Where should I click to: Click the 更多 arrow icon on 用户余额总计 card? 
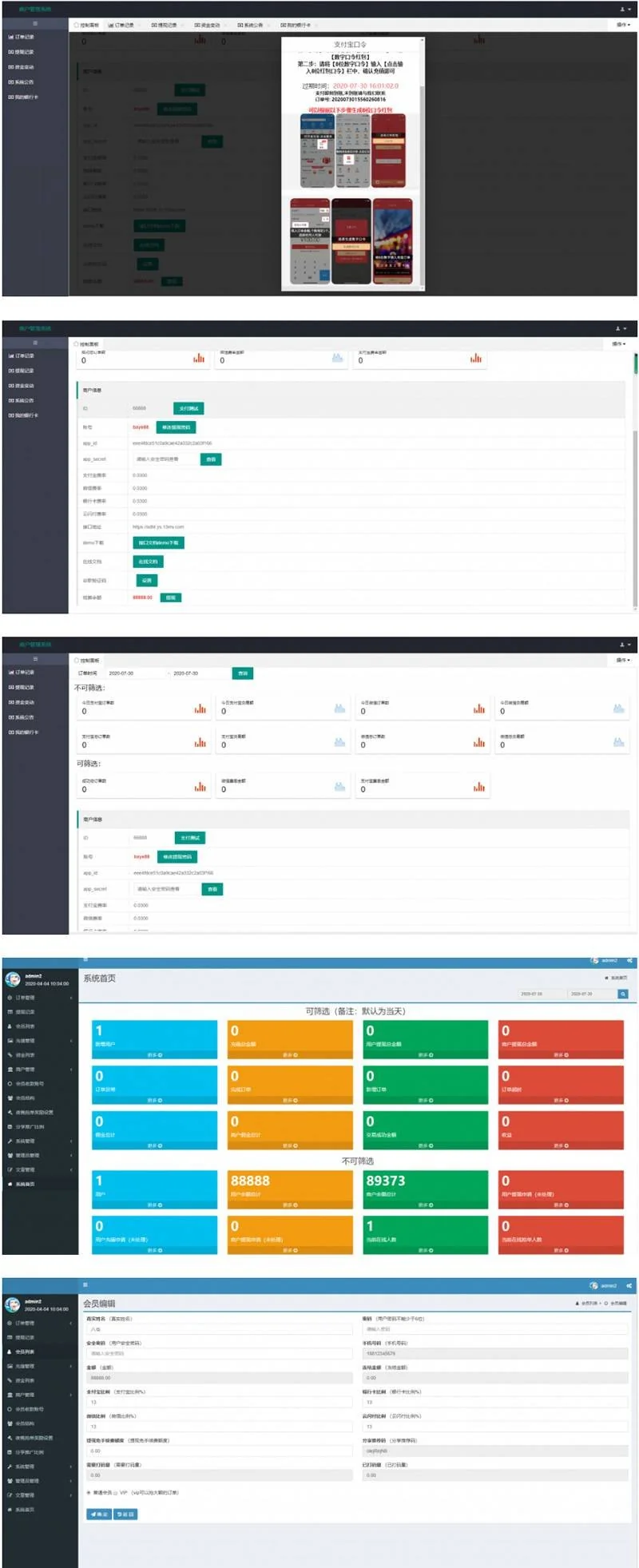point(295,1205)
